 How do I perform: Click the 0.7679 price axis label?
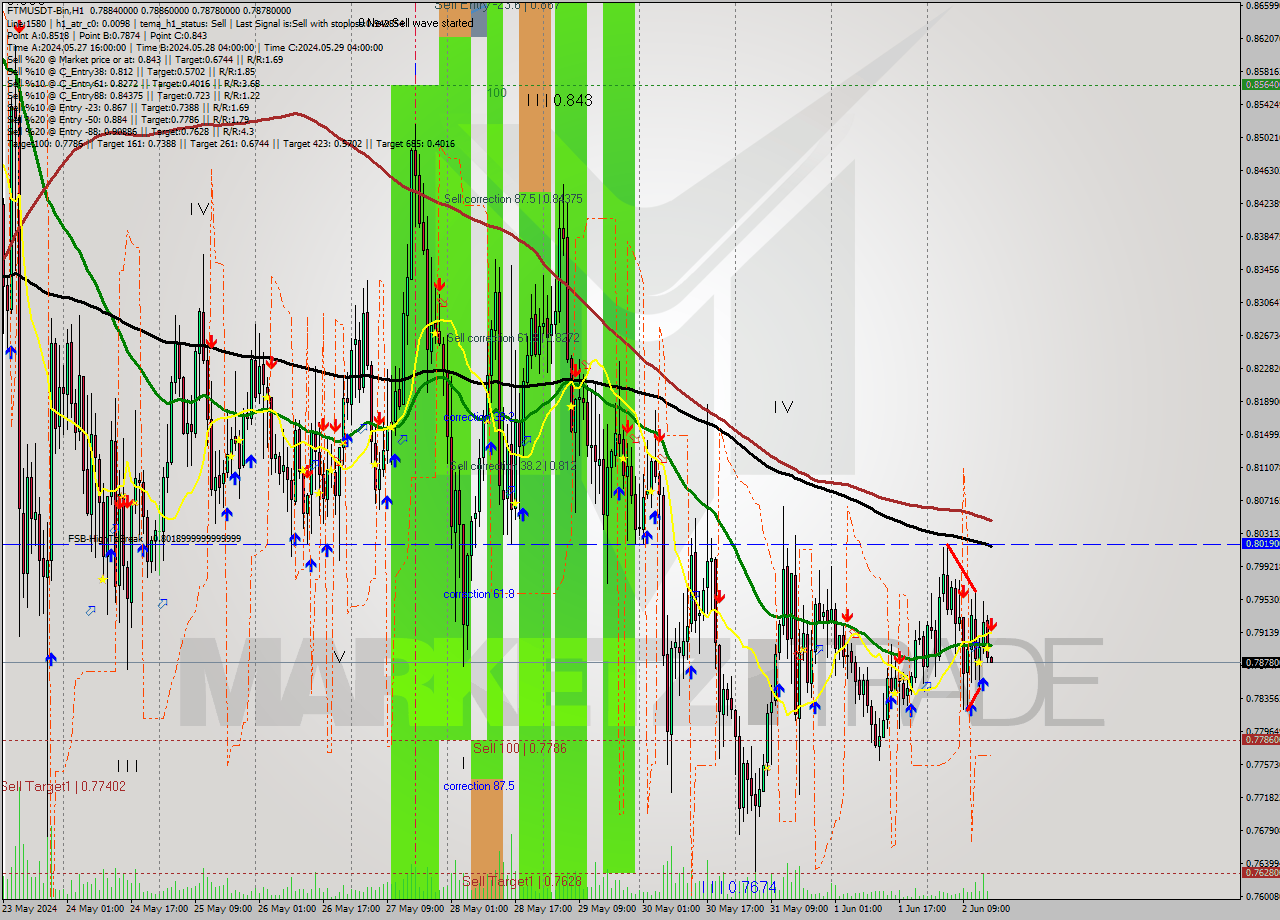point(1262,830)
